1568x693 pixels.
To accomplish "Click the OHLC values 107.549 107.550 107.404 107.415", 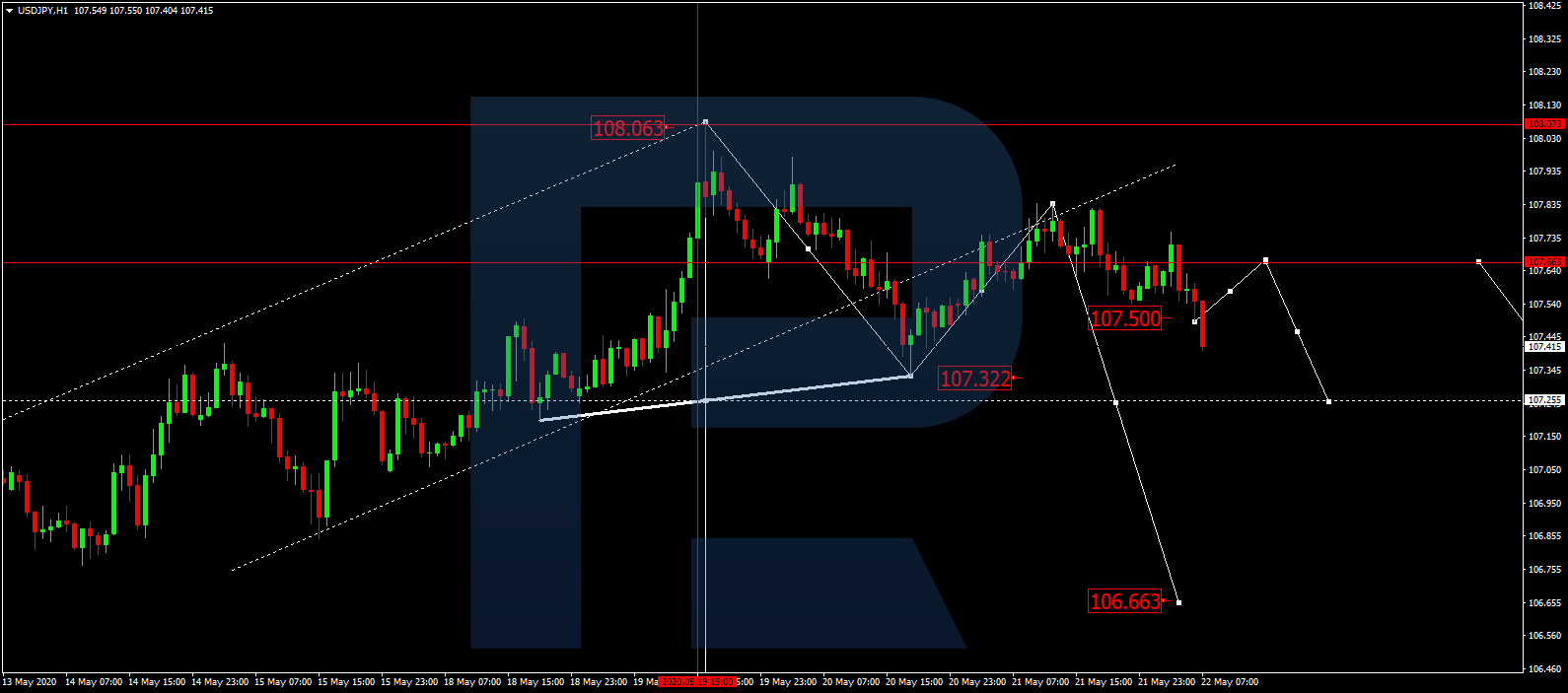I will (144, 11).
